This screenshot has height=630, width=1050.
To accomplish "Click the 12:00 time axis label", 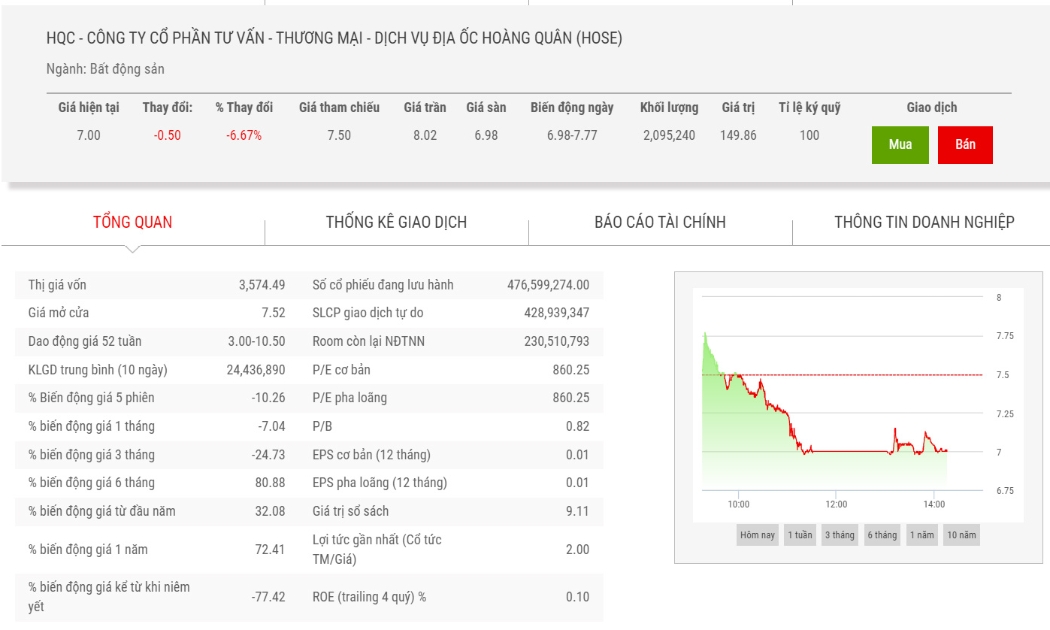I will click(836, 504).
